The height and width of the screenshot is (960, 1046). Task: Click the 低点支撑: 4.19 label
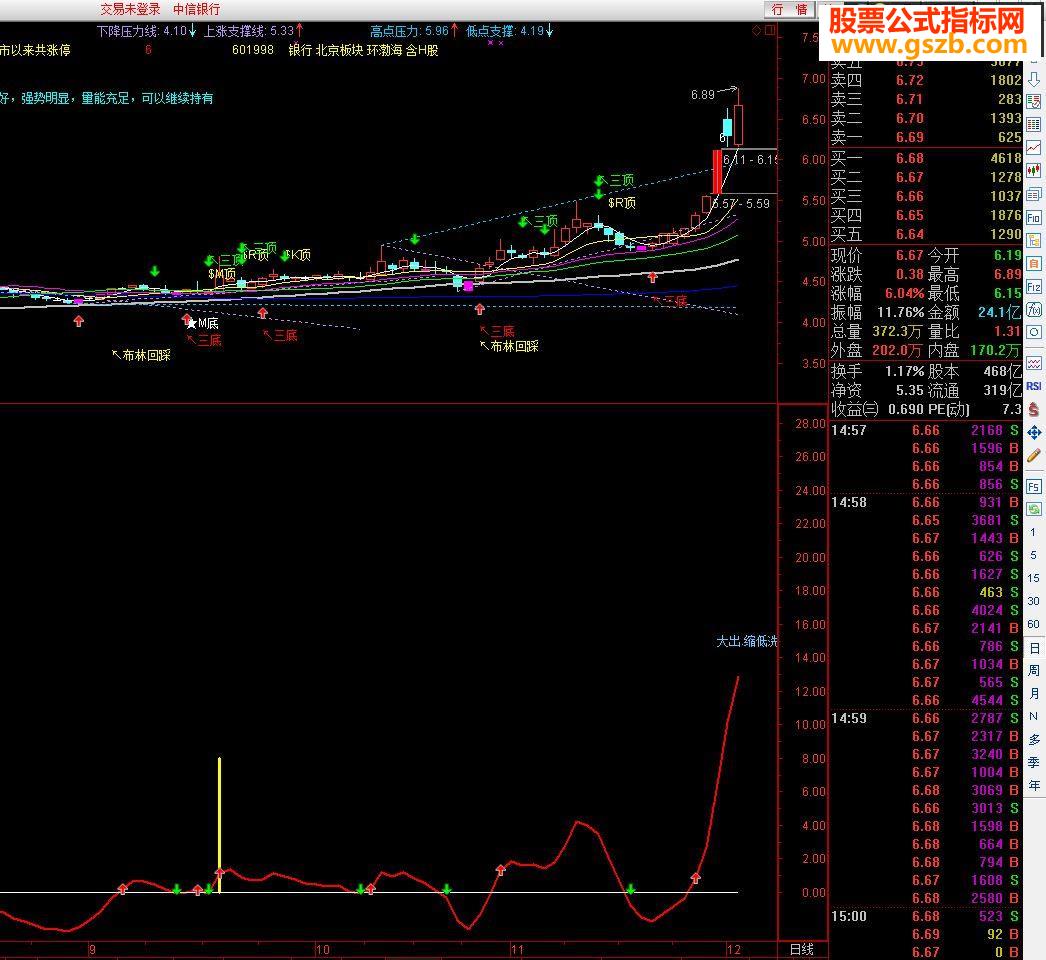(x=510, y=31)
